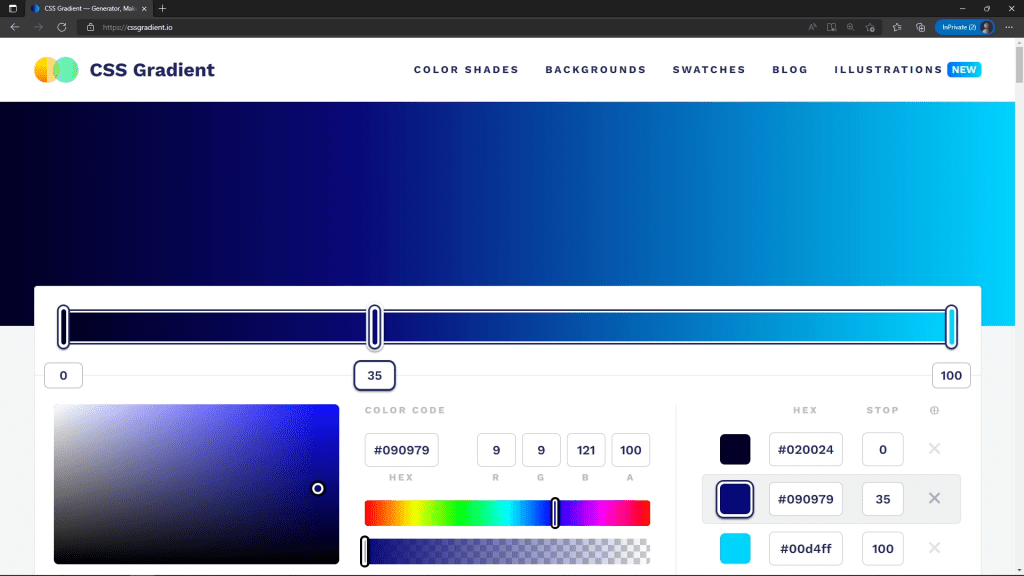Click the HEX color code input #090979

coord(402,450)
